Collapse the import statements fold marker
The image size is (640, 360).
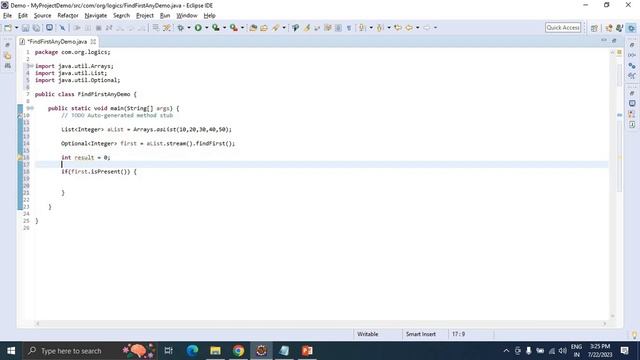tap(31, 66)
